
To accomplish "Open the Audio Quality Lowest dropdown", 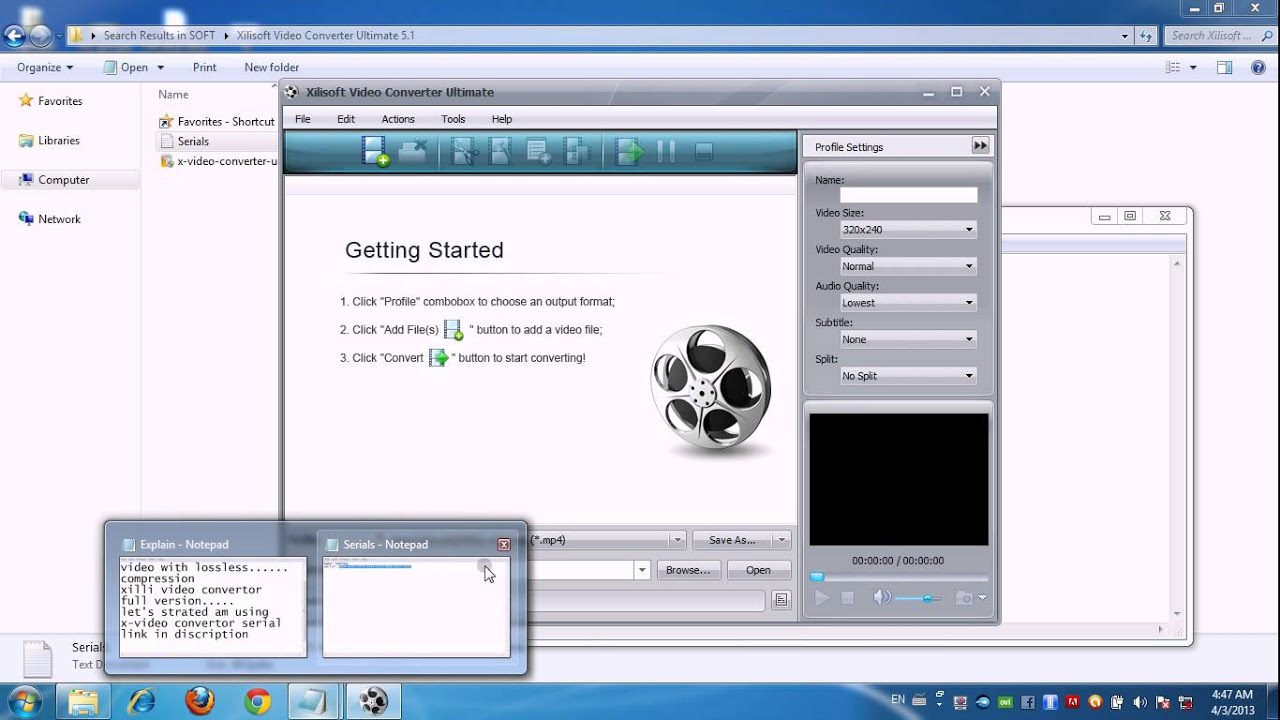I will point(908,302).
